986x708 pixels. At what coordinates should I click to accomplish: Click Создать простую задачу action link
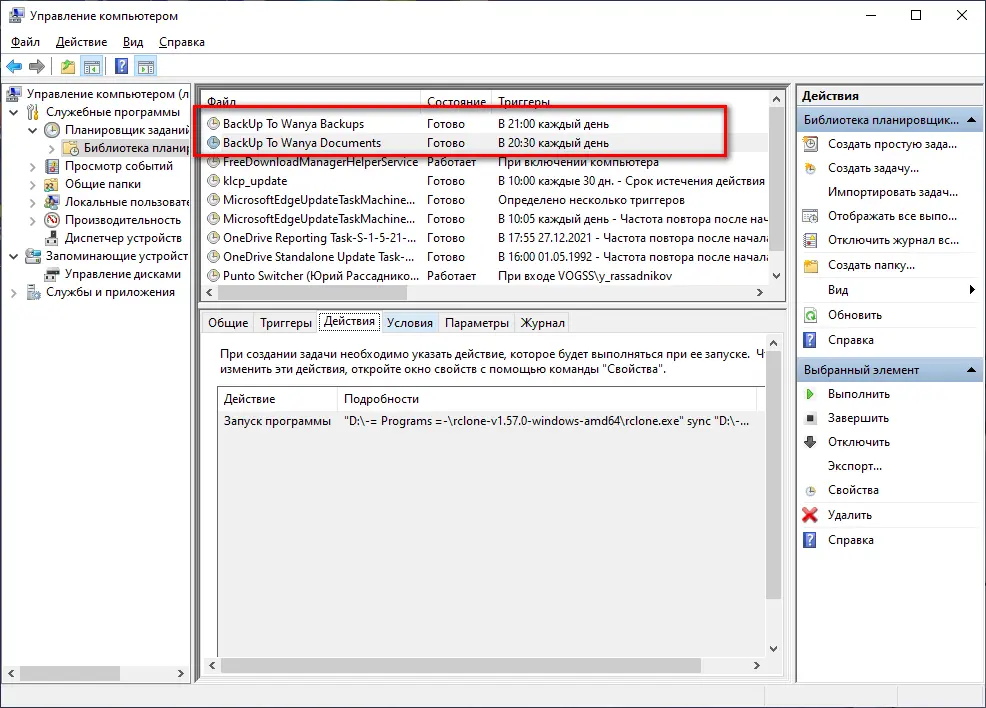pyautogui.click(x=892, y=144)
